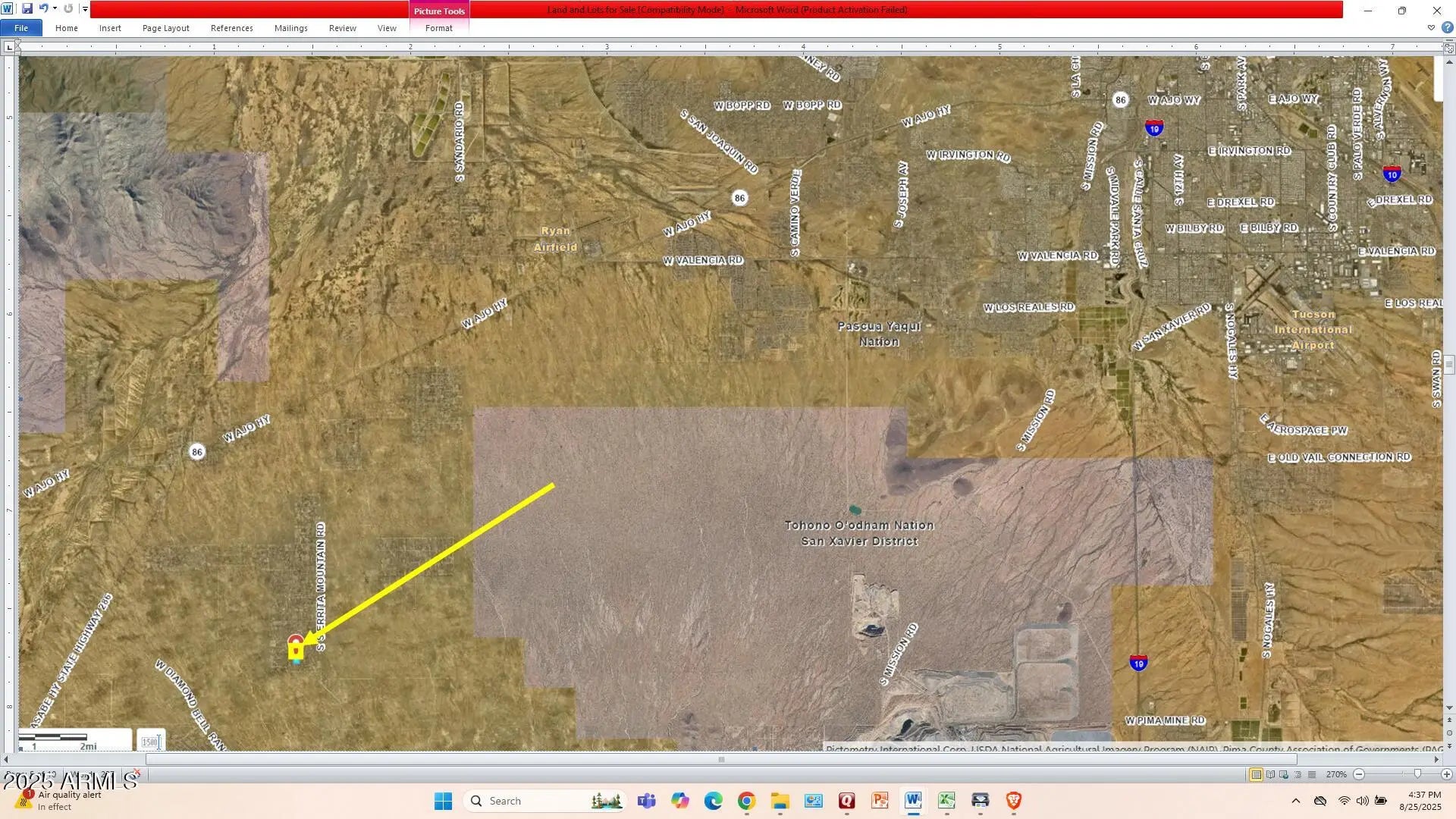This screenshot has height=819, width=1456.
Task: Open the Page Layout ribbon tab
Action: point(165,28)
